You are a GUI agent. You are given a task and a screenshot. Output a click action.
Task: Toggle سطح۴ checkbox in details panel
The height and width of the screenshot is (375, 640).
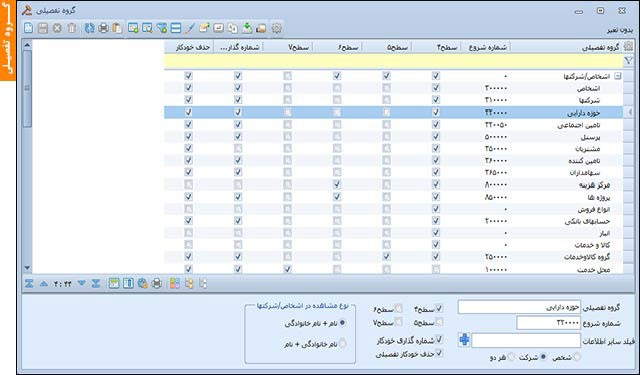point(439,308)
